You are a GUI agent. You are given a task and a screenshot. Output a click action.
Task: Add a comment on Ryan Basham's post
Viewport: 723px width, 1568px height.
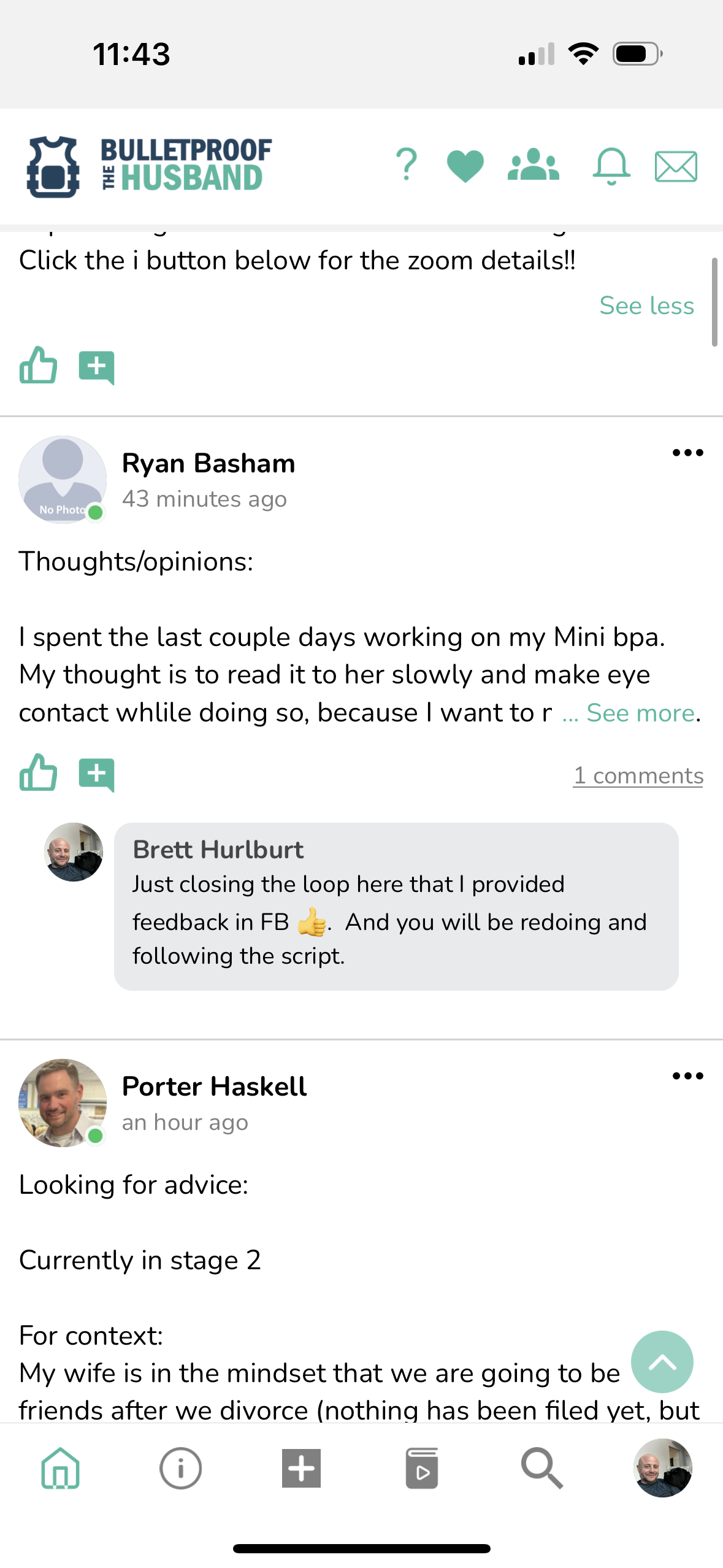tap(97, 775)
